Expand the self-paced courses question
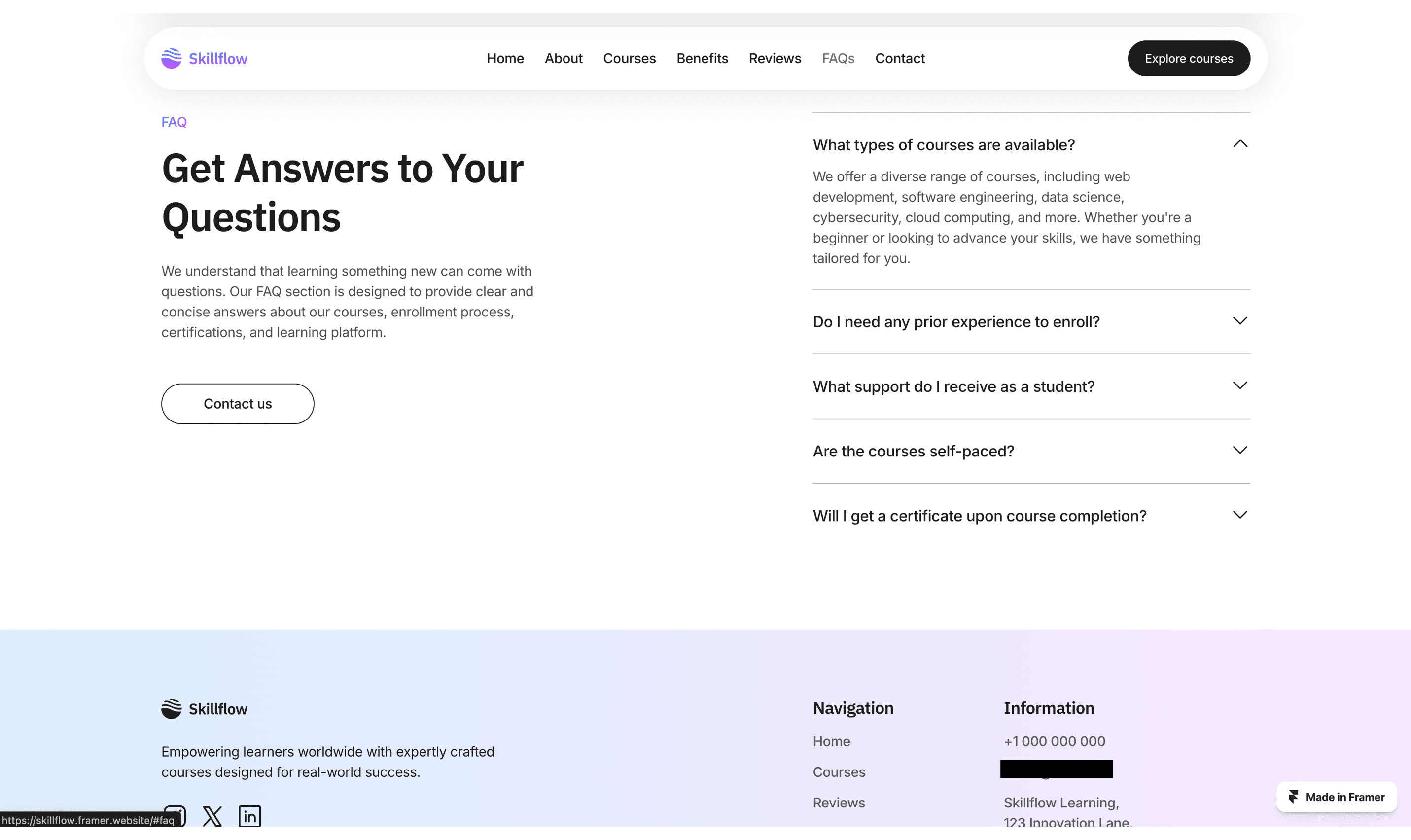The width and height of the screenshot is (1411, 840). (x=1239, y=451)
